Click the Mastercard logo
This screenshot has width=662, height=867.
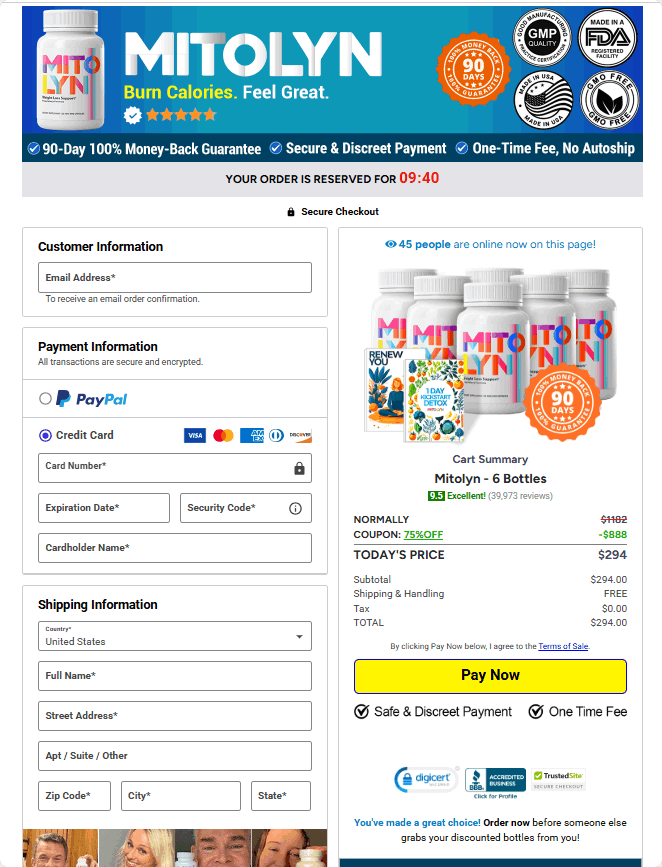click(x=223, y=436)
